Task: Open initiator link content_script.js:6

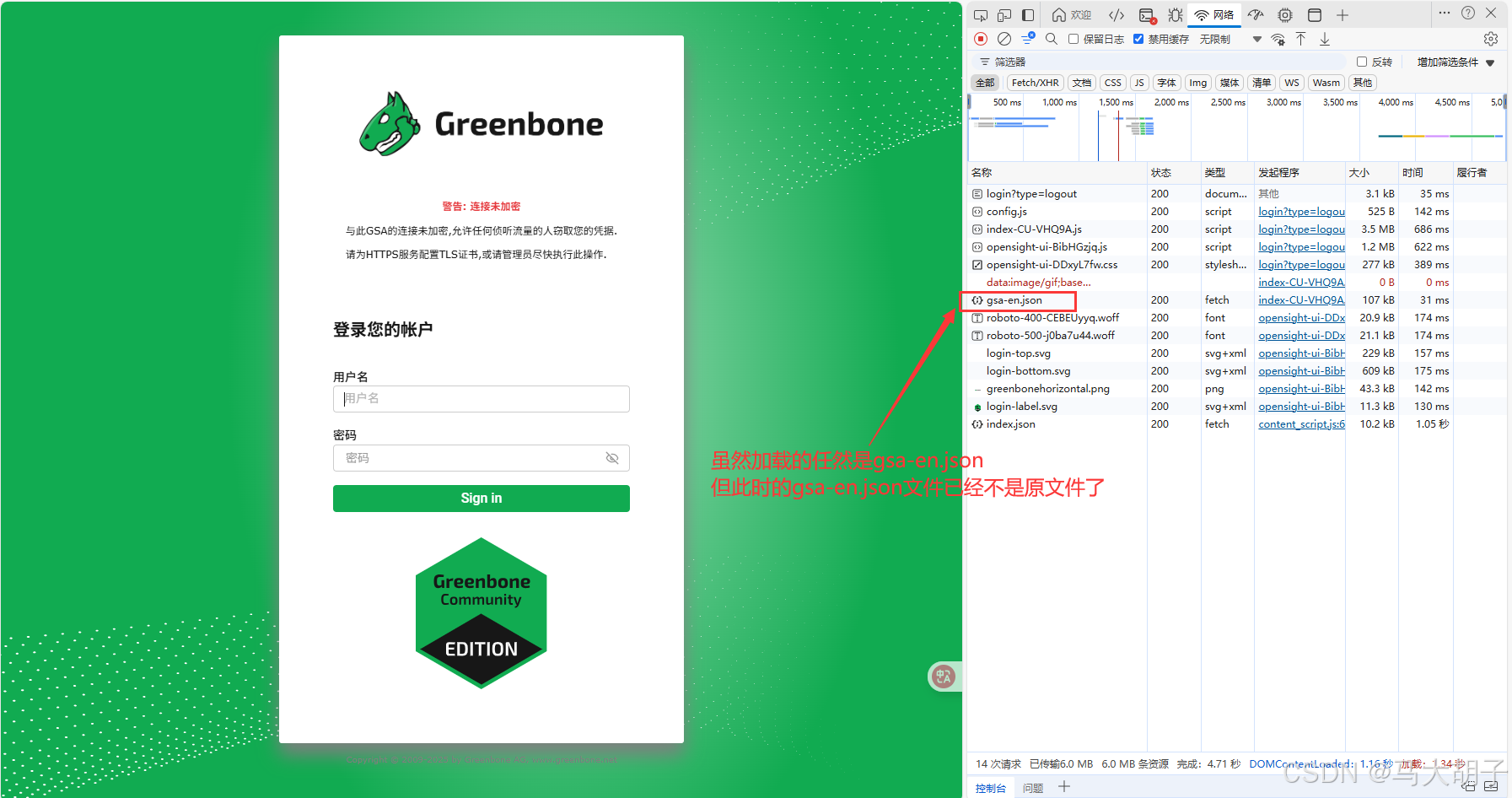Action: [x=1301, y=424]
